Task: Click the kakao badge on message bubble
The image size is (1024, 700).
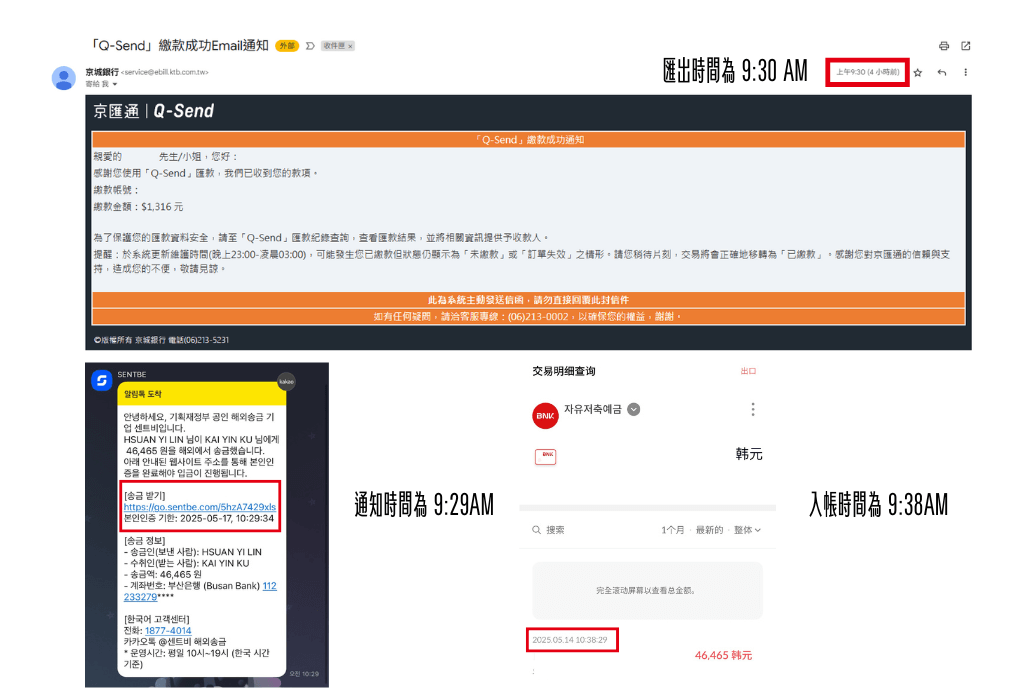Action: tap(287, 381)
